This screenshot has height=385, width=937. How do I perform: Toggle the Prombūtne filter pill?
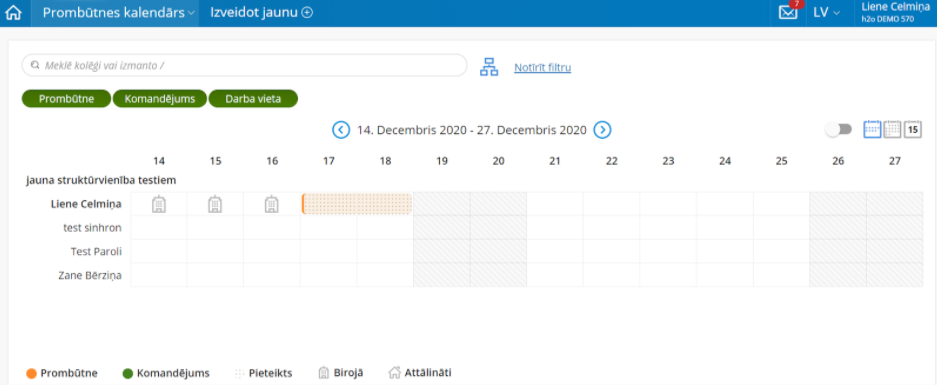tap(66, 99)
